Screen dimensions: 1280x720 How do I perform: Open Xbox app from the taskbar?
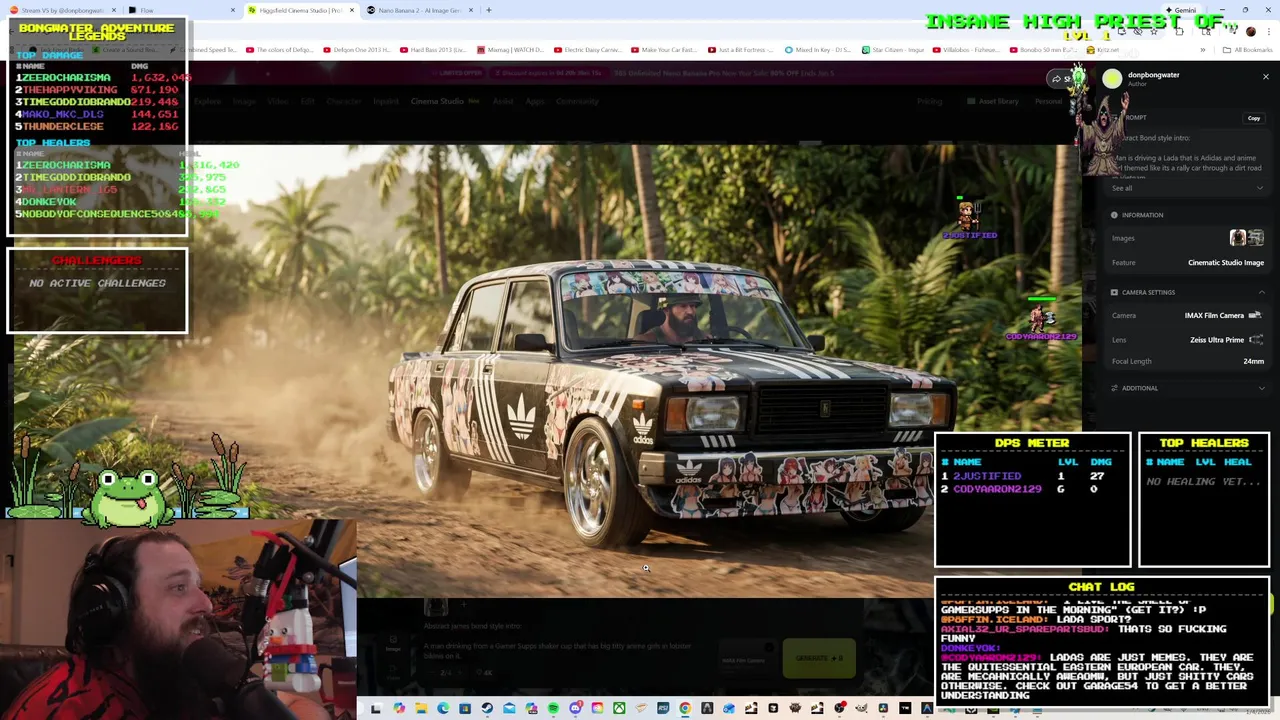coord(619,708)
